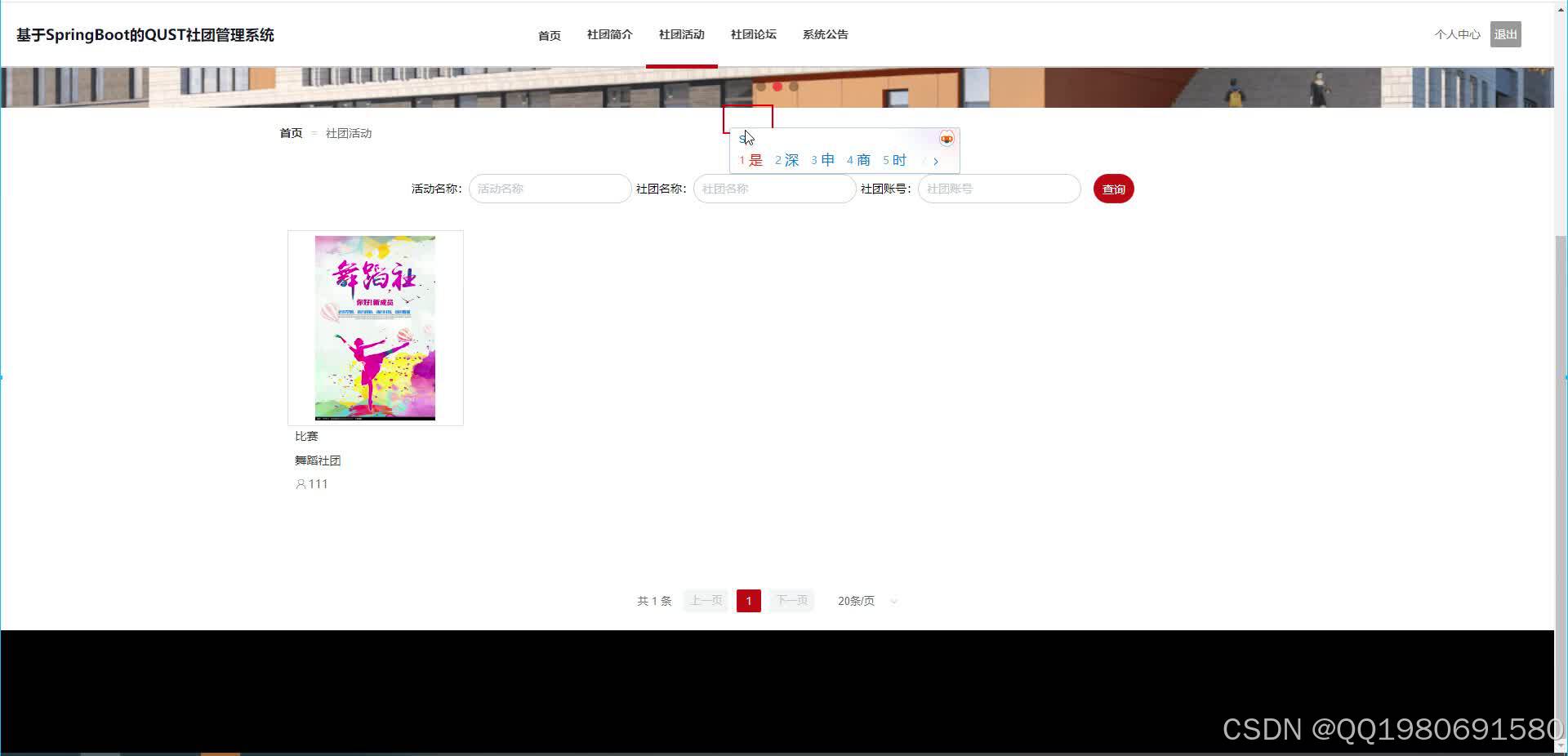The height and width of the screenshot is (756, 1568).
Task: Click the 活动名称 activity name input field
Action: [x=549, y=189]
